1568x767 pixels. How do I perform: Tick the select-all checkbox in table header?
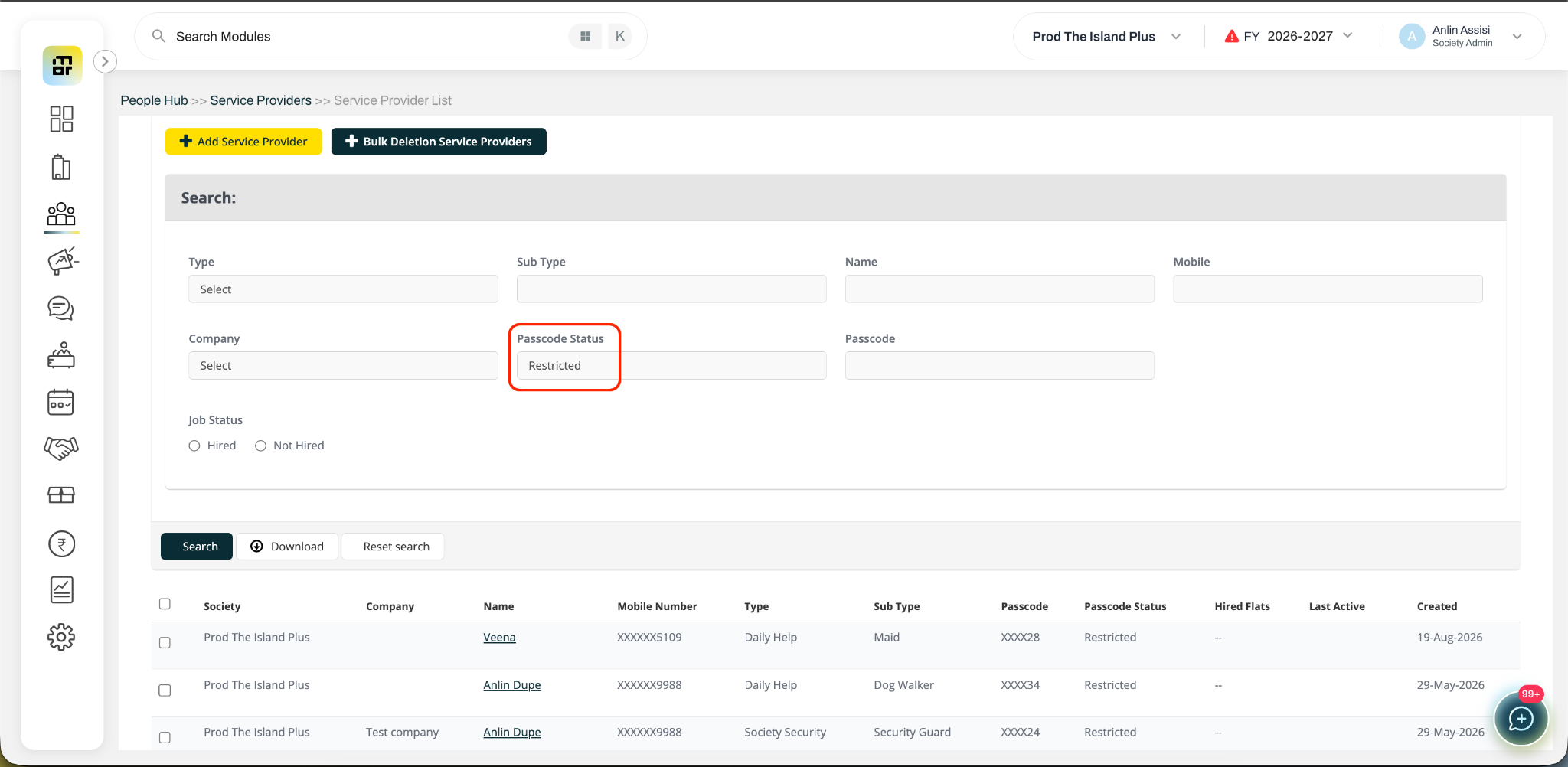(165, 604)
